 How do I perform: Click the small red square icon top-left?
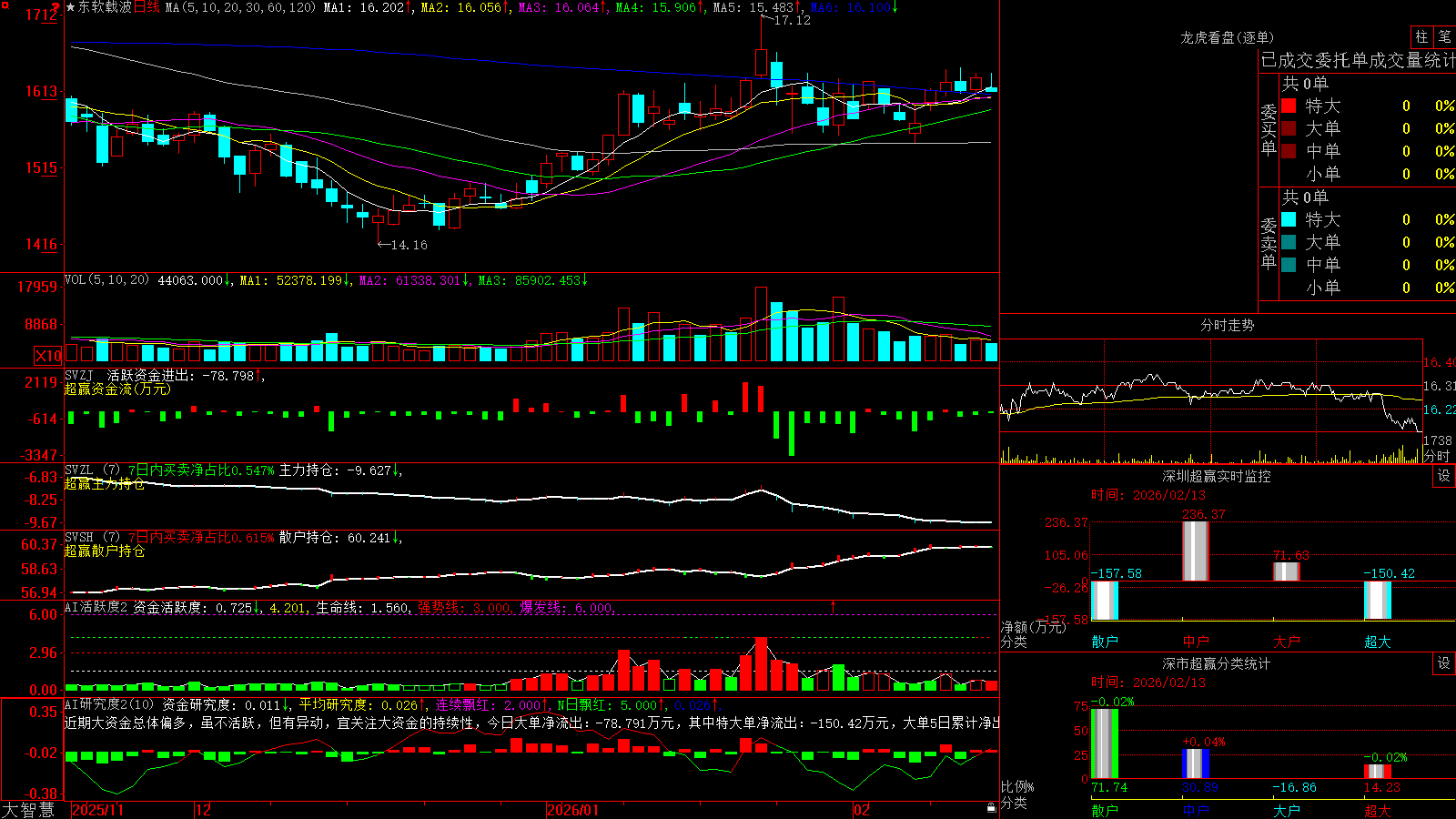tap(3, 4)
